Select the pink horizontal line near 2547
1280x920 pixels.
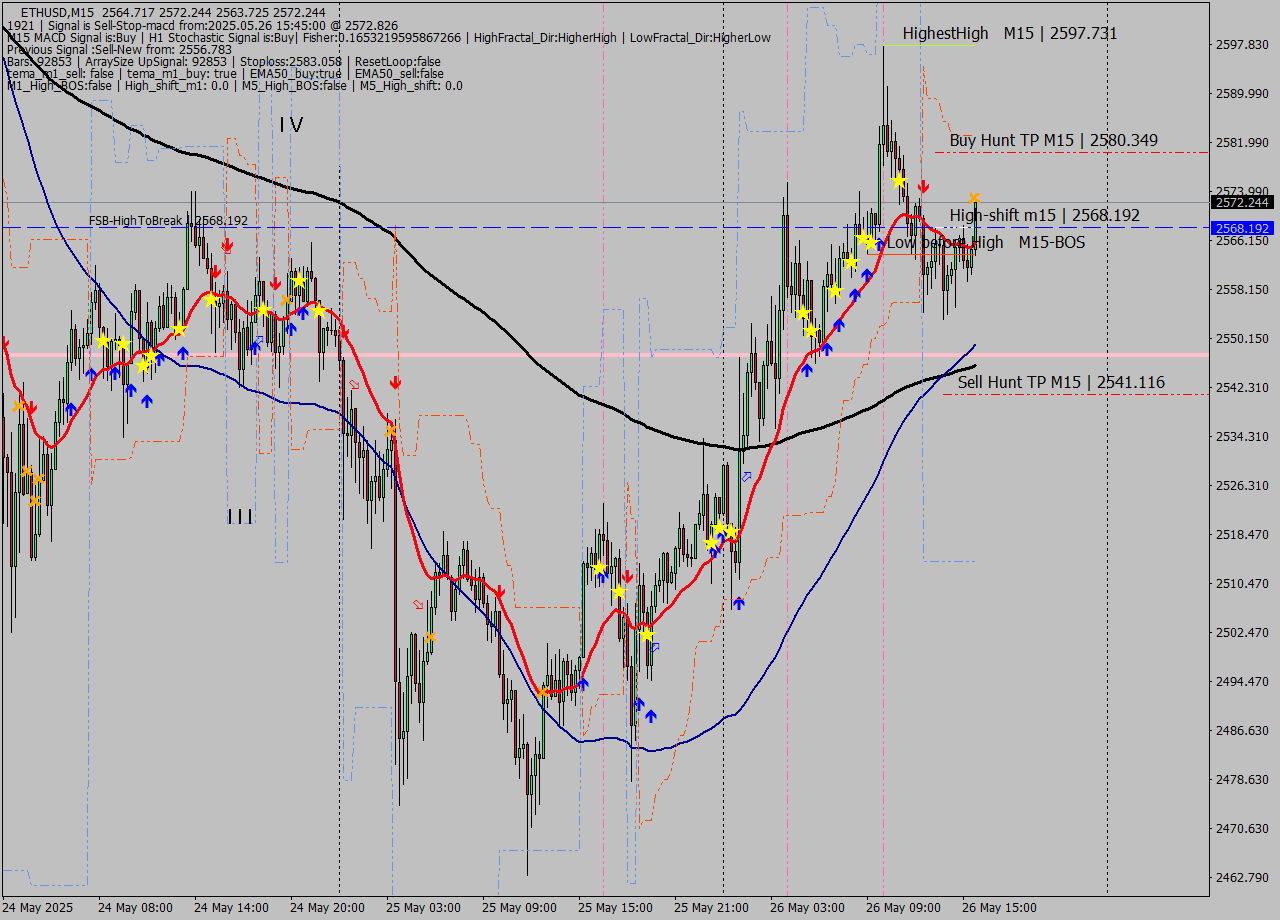[600, 355]
